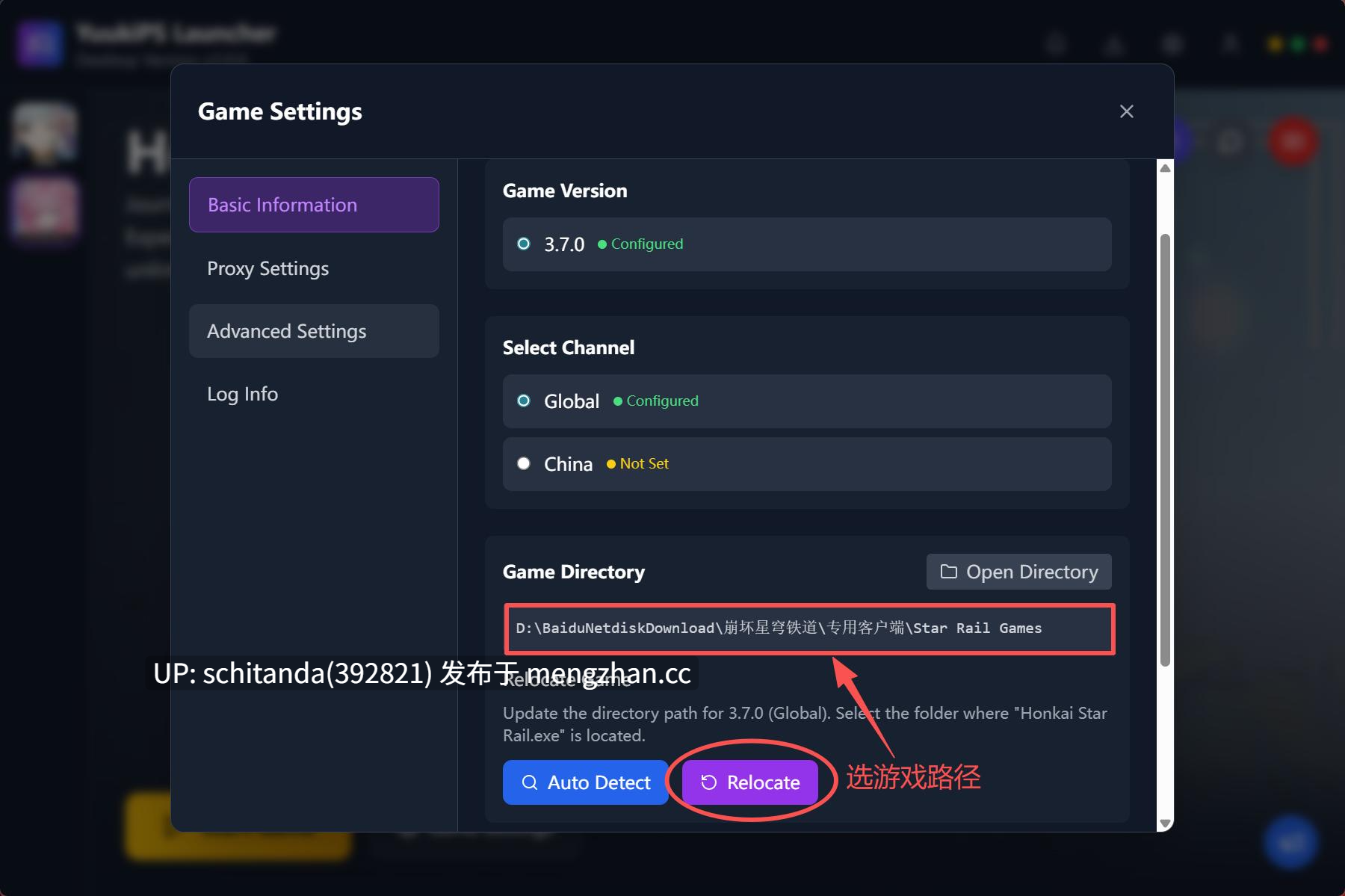Click the 'Game Version' heading
1345x896 pixels.
[x=565, y=191]
